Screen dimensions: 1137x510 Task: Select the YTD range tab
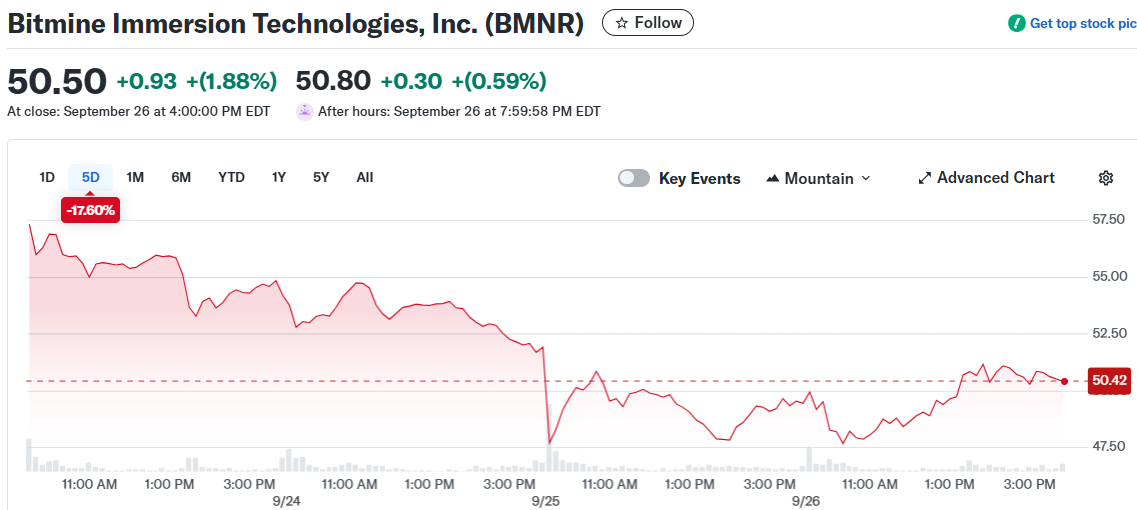tap(231, 177)
